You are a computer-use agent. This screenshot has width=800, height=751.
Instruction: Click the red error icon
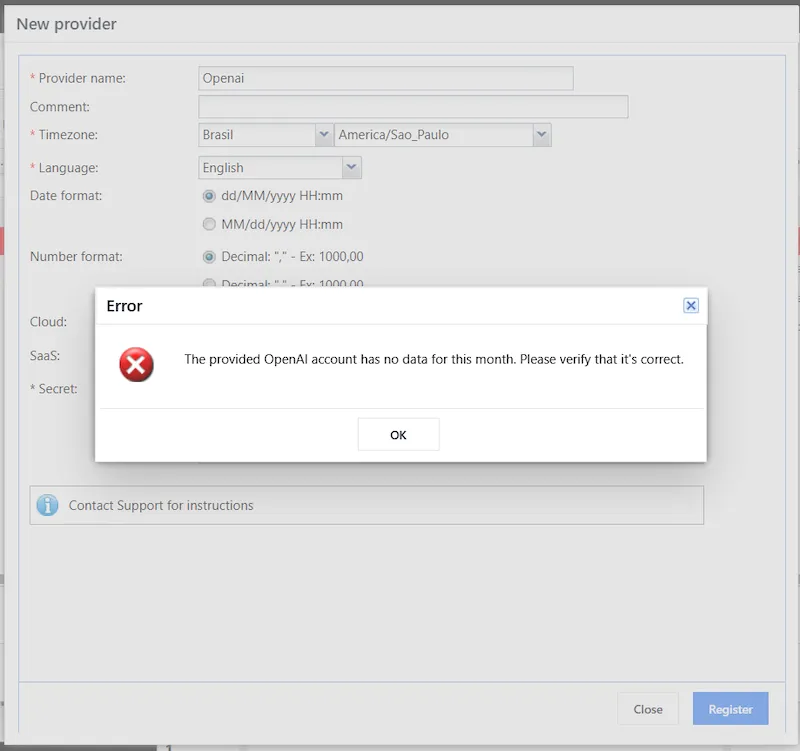click(136, 365)
